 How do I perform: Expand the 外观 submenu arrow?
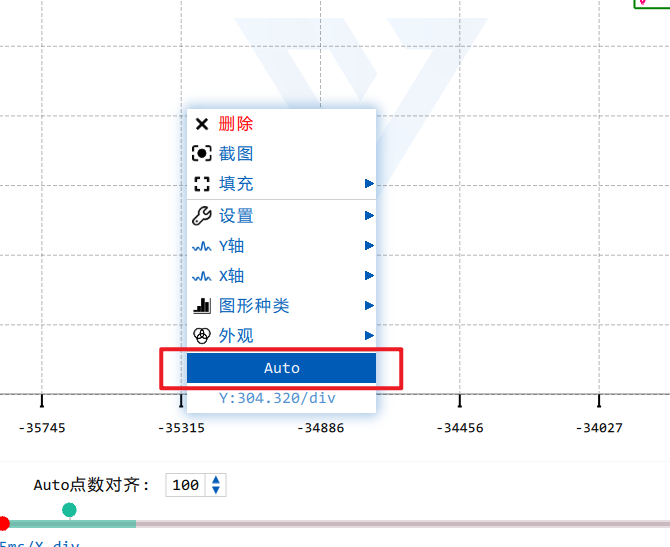click(369, 335)
